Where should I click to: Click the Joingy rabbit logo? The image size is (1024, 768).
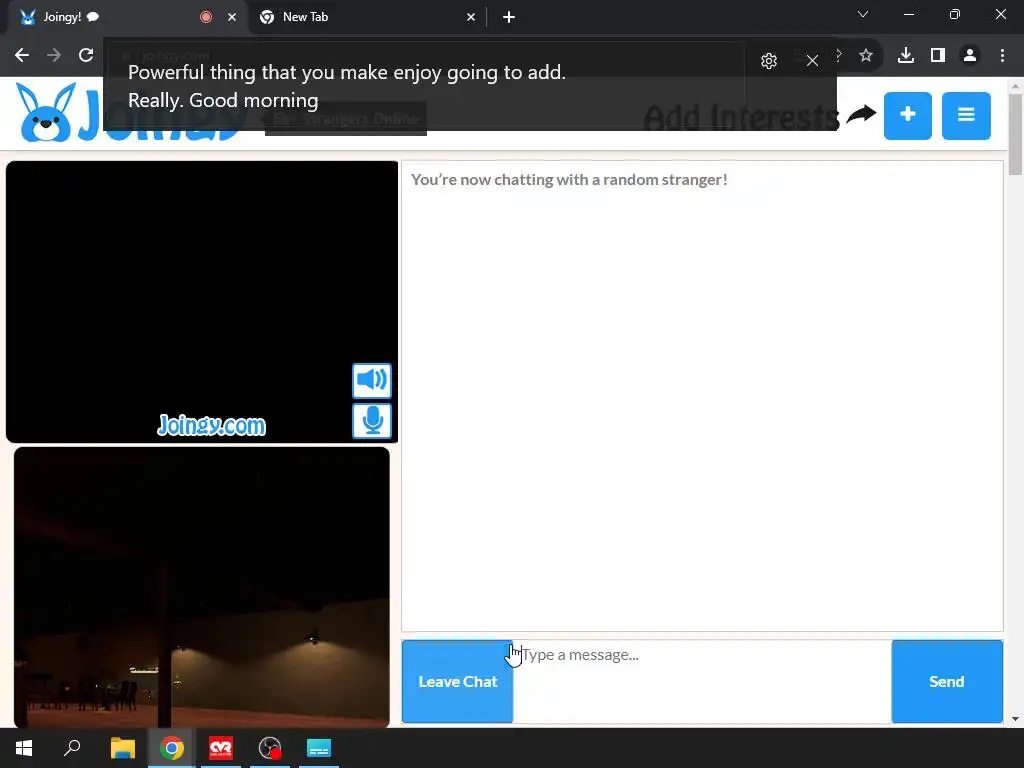pyautogui.click(x=46, y=112)
